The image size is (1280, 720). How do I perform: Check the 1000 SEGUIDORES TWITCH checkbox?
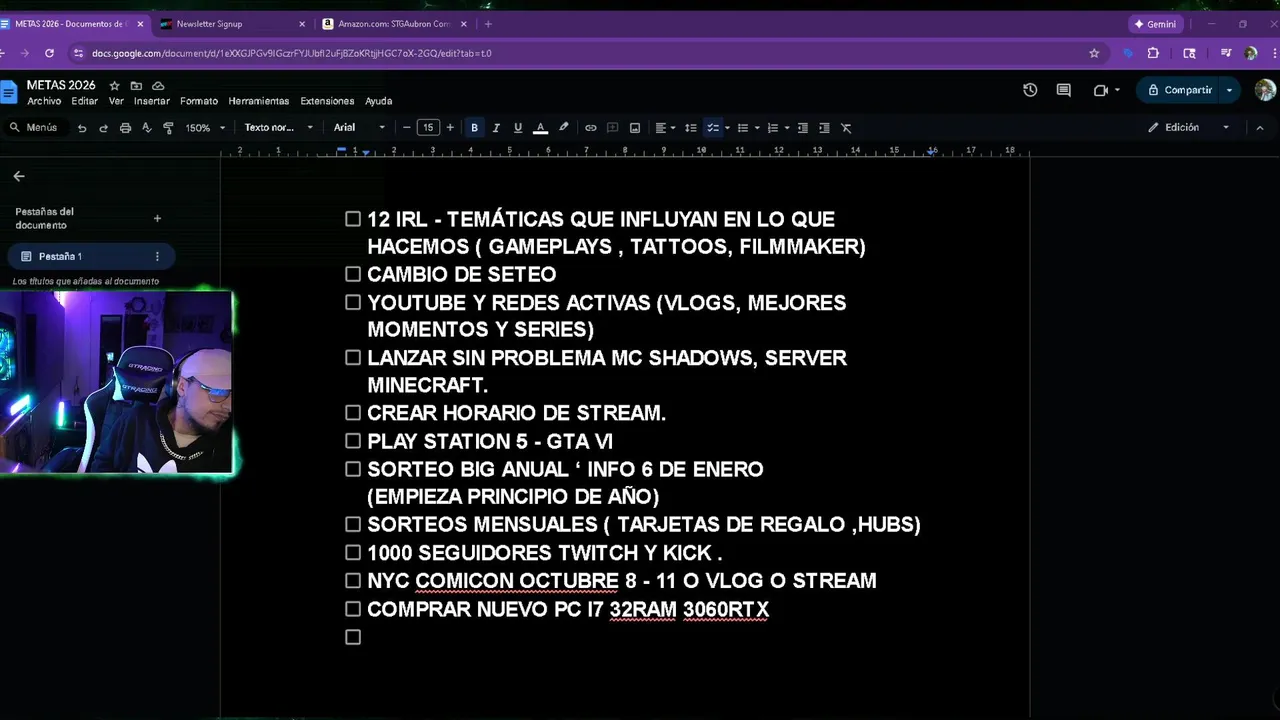coord(353,552)
